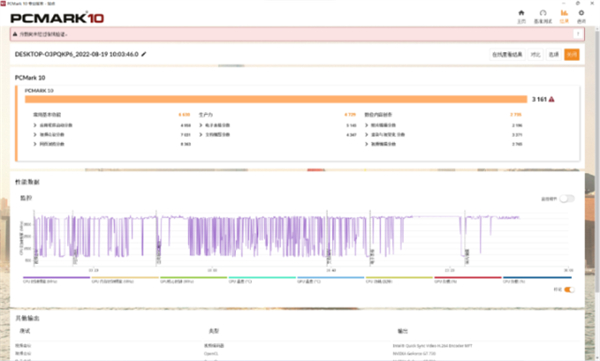Open the Home tab with house icon
The width and height of the screenshot is (600, 361).
pyautogui.click(x=521, y=16)
